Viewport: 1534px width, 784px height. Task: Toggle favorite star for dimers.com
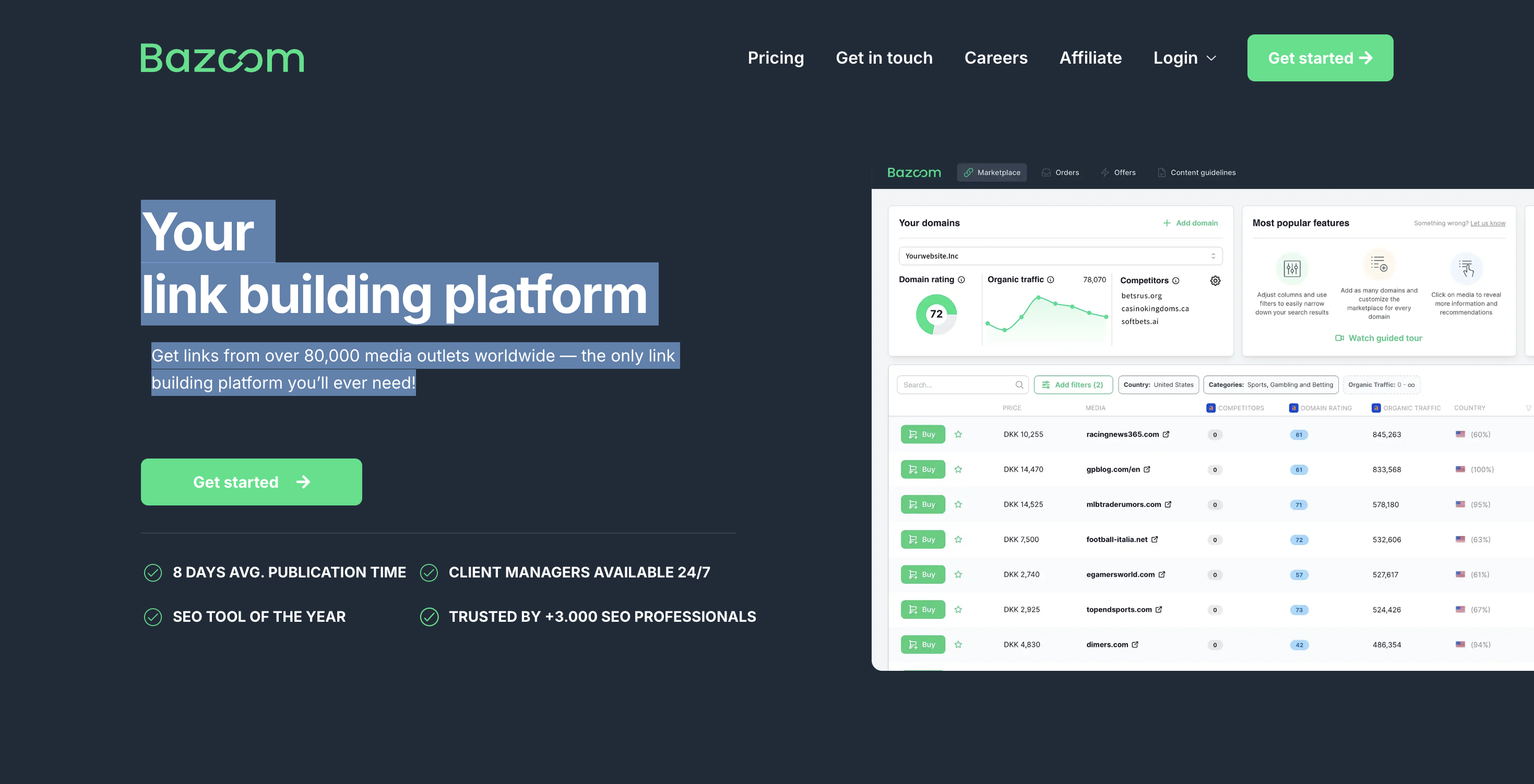958,644
